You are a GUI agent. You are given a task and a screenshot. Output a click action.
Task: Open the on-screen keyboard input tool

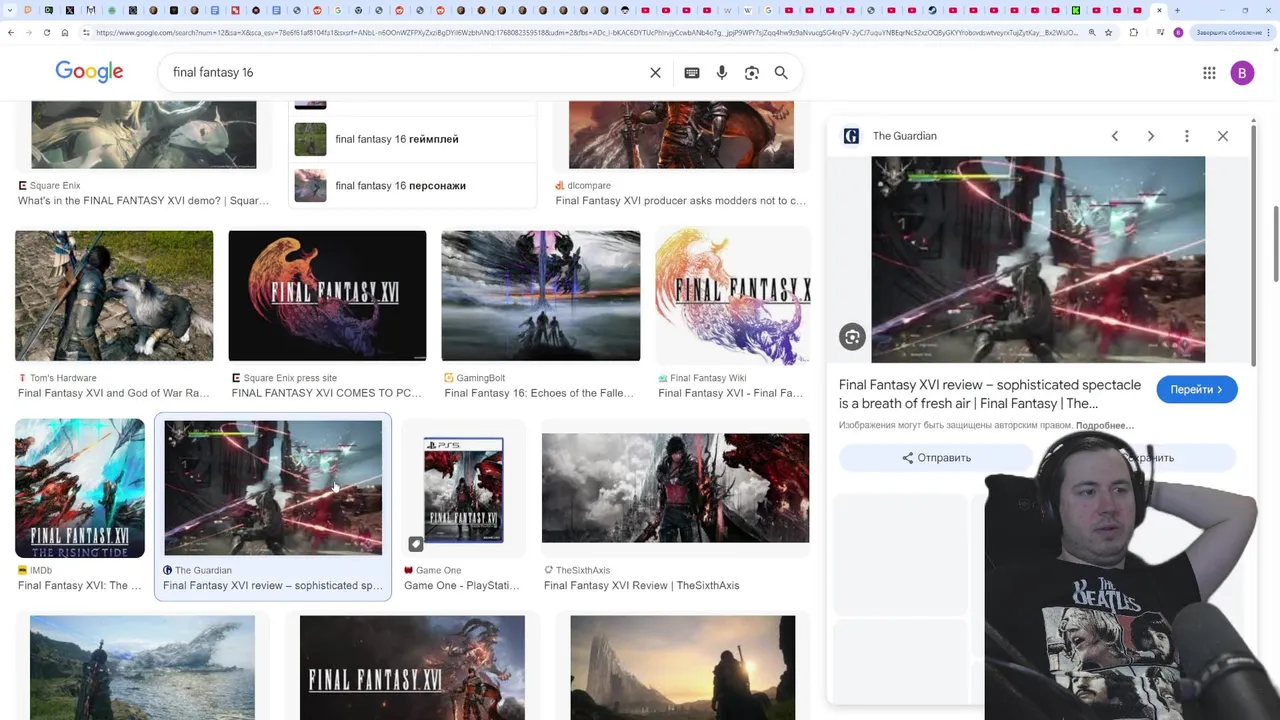691,73
